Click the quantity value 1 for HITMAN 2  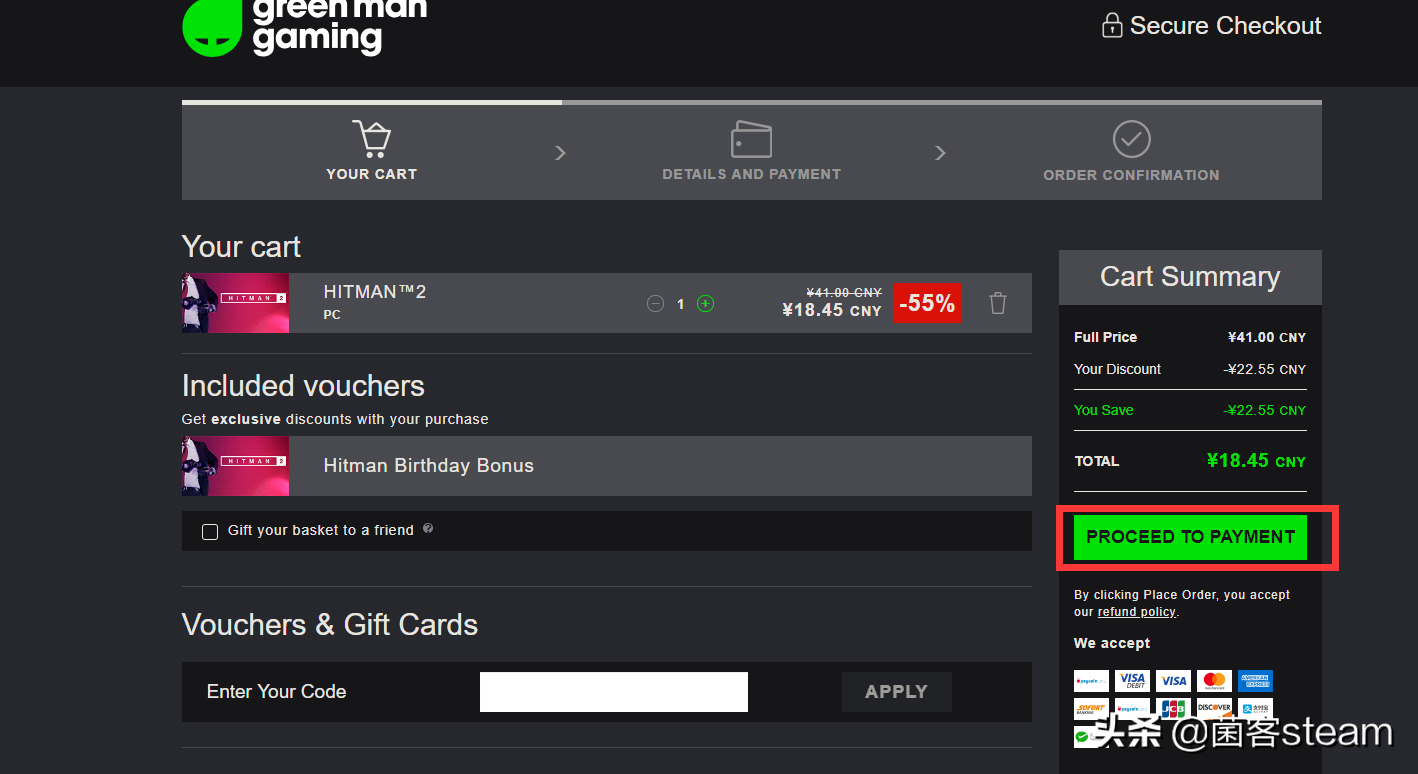coord(680,304)
